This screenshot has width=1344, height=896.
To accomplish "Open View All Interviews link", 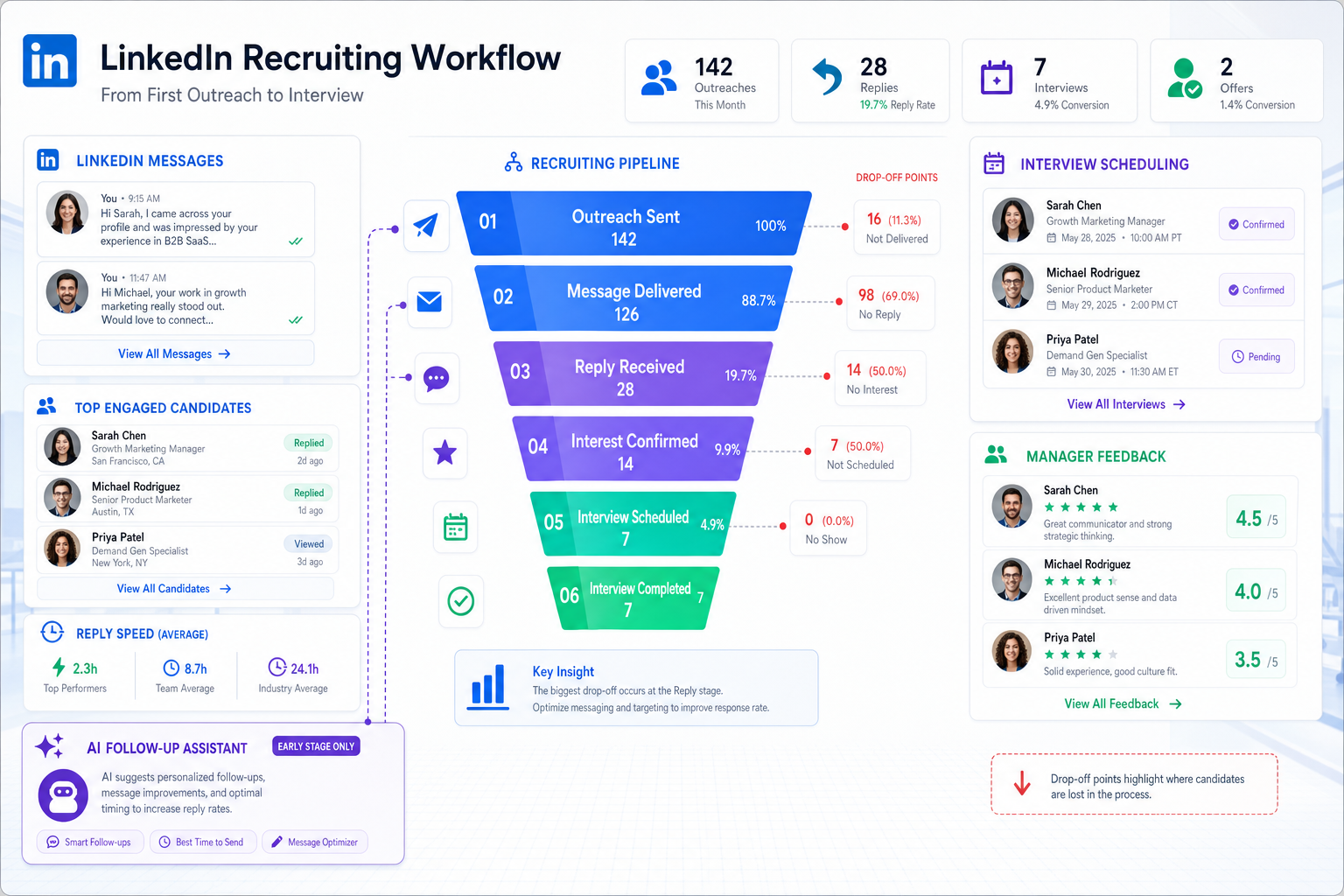I will (1126, 404).
